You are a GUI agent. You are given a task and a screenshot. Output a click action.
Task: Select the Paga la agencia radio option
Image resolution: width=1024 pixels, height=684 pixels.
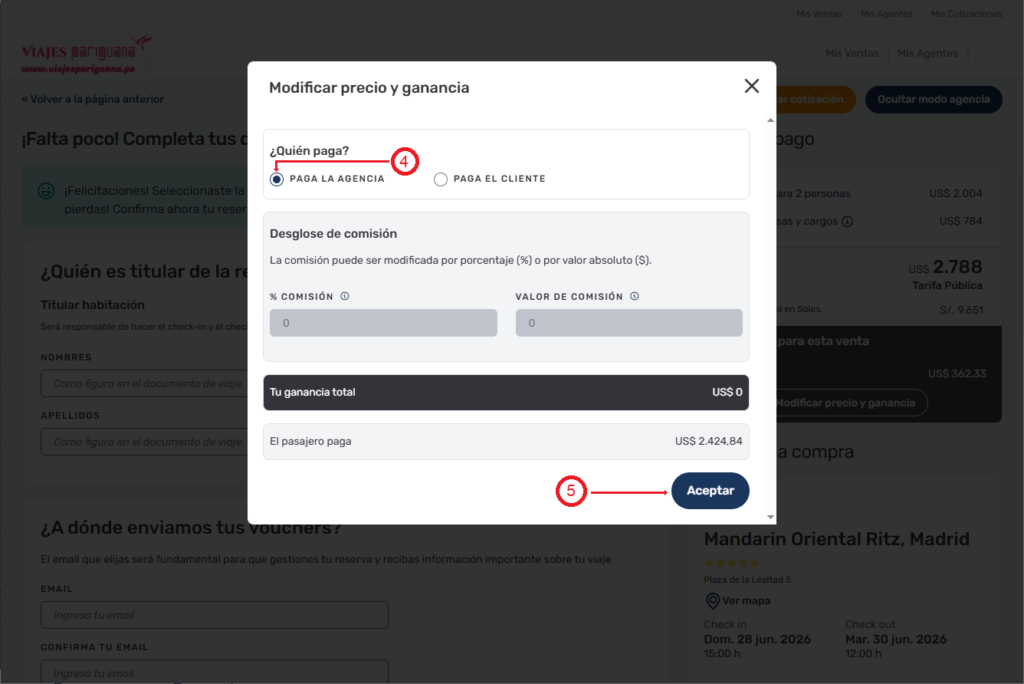(277, 179)
